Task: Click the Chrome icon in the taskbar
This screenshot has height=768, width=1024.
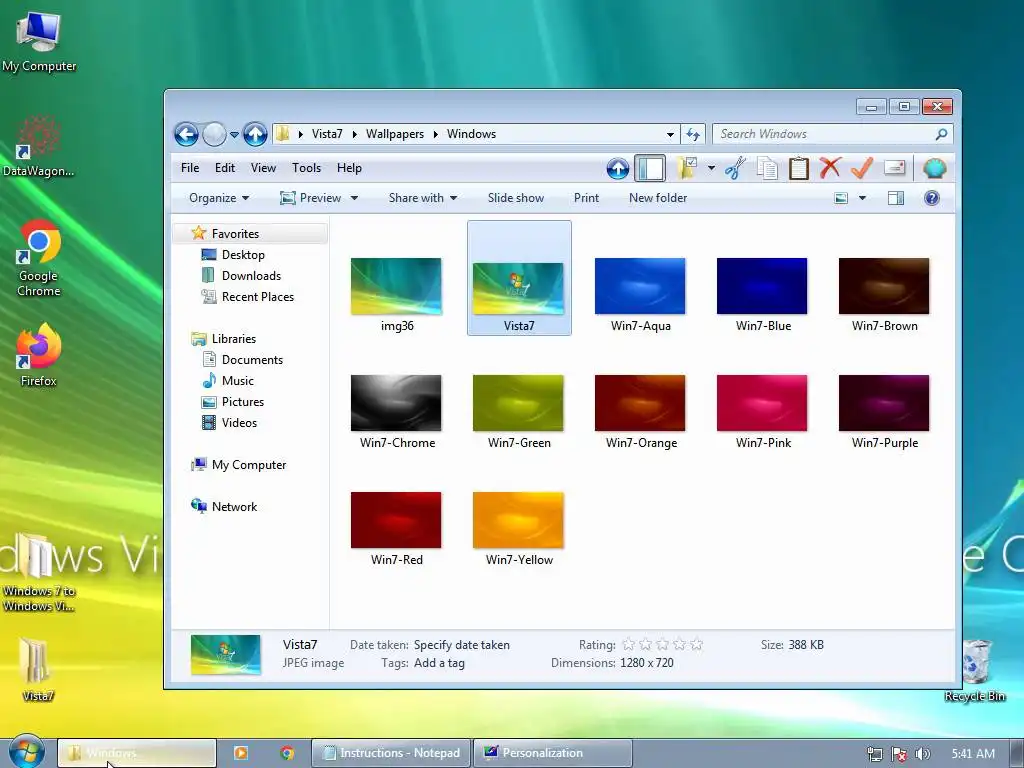Action: (x=287, y=753)
